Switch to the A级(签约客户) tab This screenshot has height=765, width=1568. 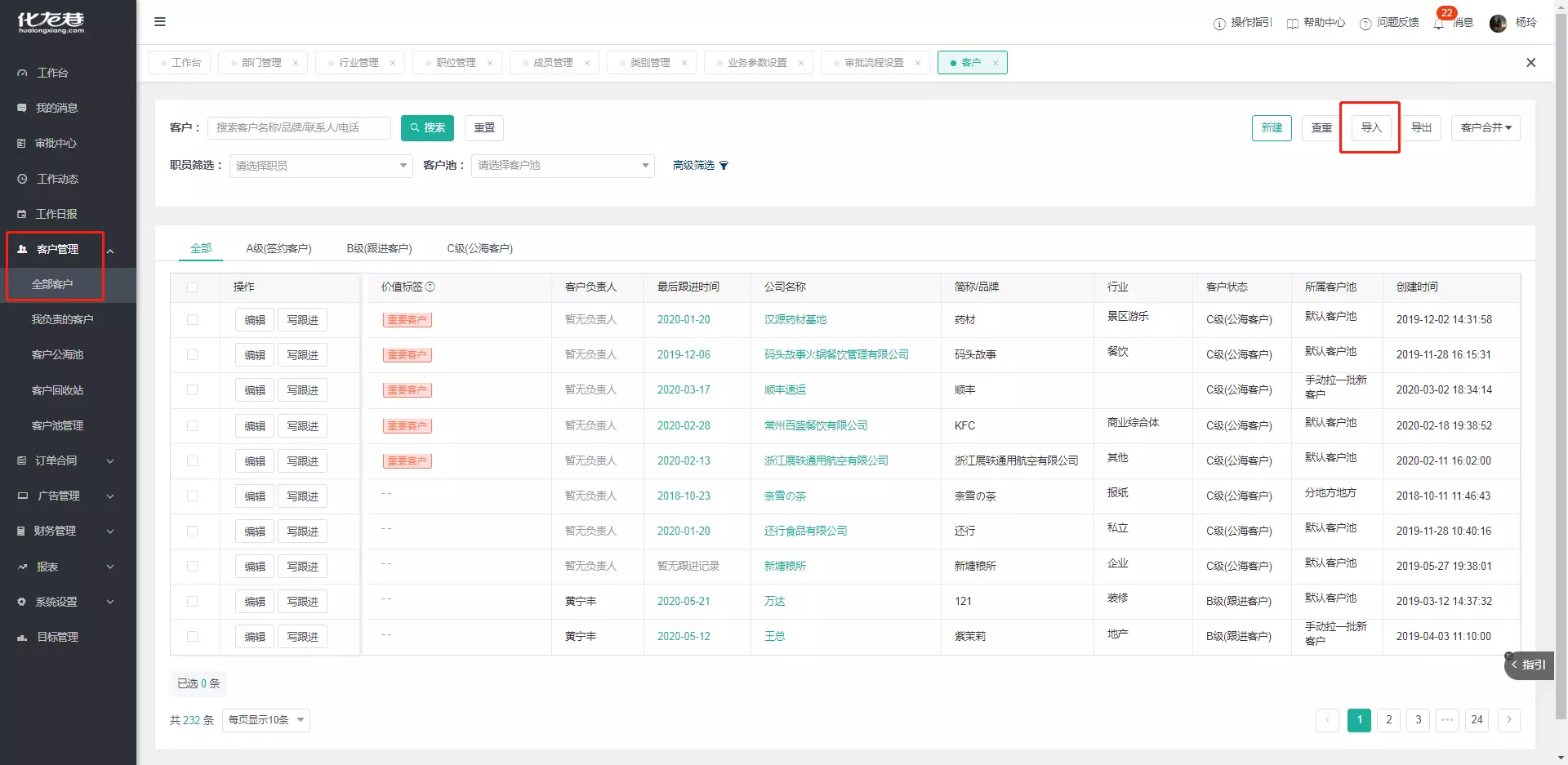click(278, 248)
